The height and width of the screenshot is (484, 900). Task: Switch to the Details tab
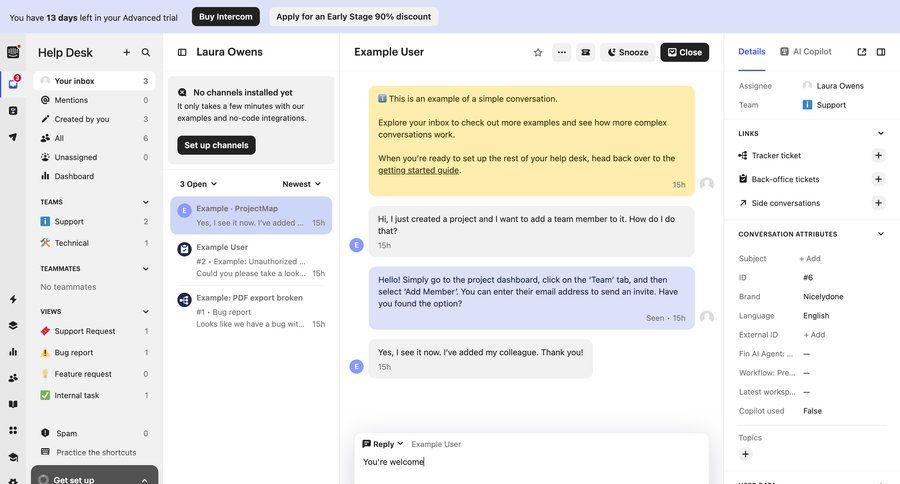tap(751, 52)
